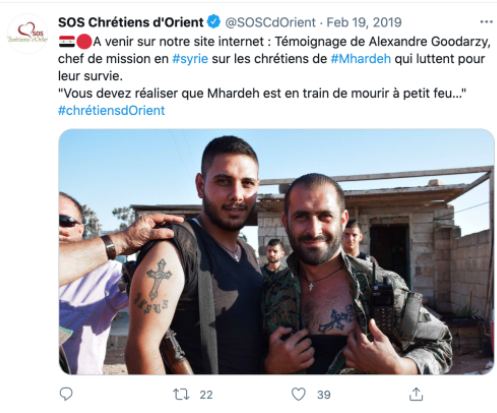Image resolution: width=497 pixels, height=413 pixels.
Task: Click the reply speech bubble icon
Action: tap(66, 394)
